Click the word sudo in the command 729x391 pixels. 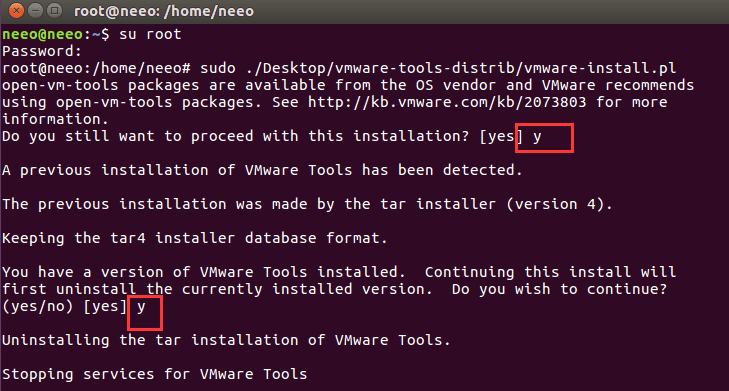(218, 68)
